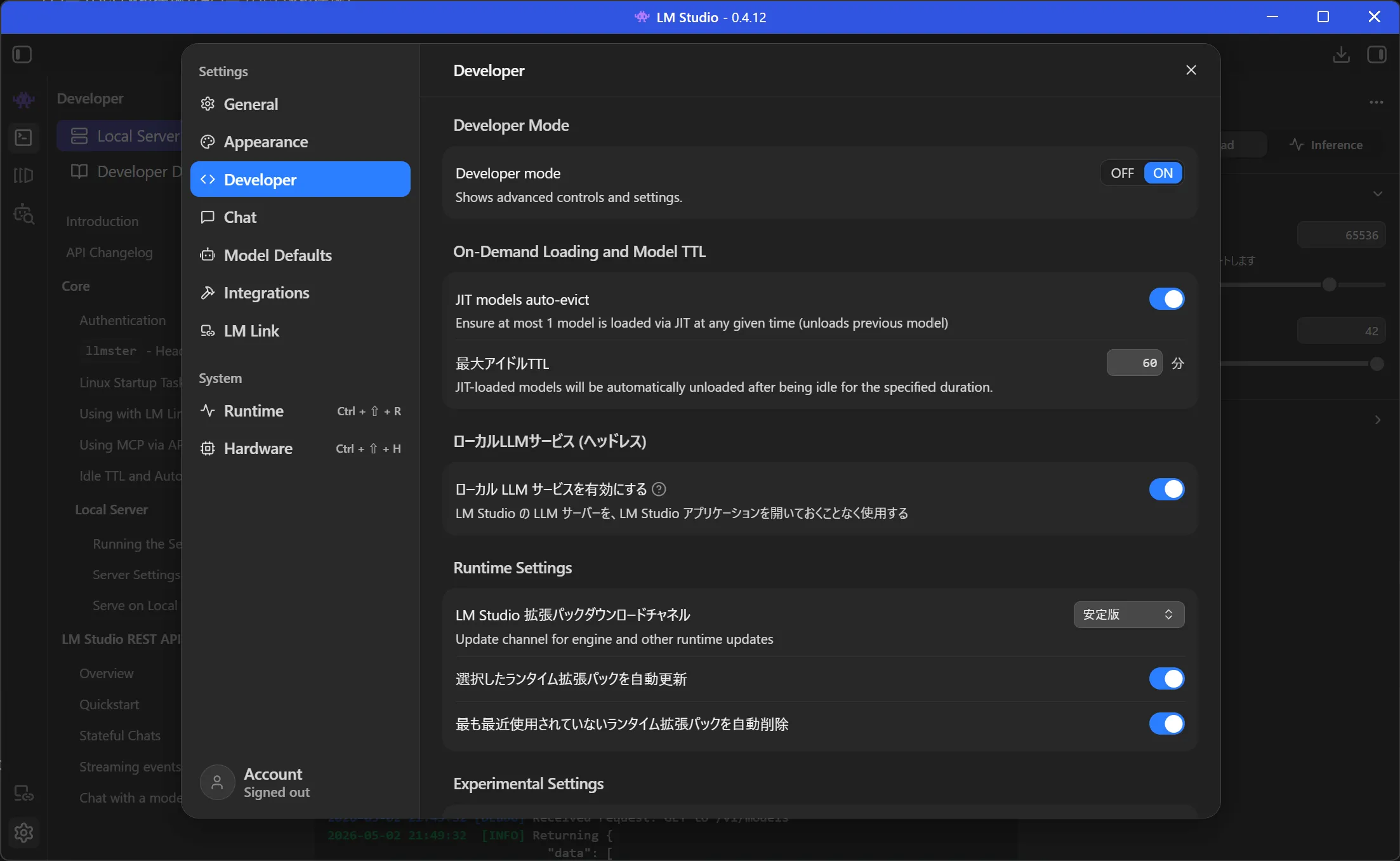Adjust the lower slider in right panel

coord(1376,364)
